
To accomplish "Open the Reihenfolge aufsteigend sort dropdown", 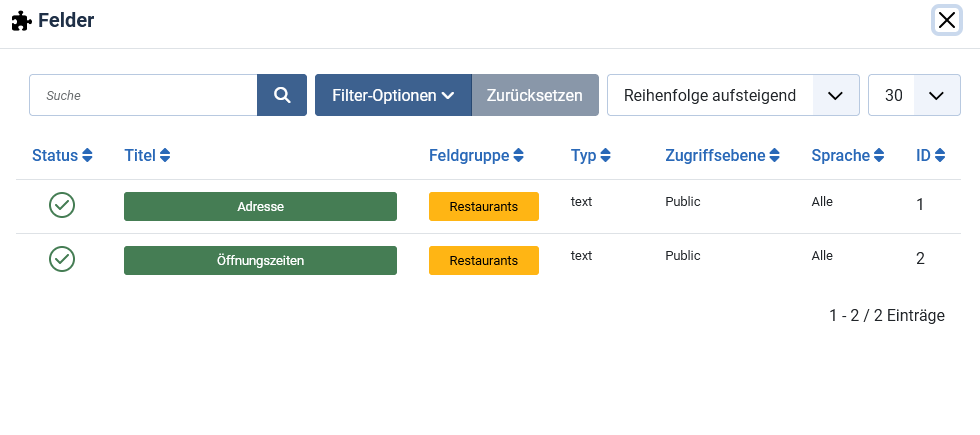I will [733, 95].
